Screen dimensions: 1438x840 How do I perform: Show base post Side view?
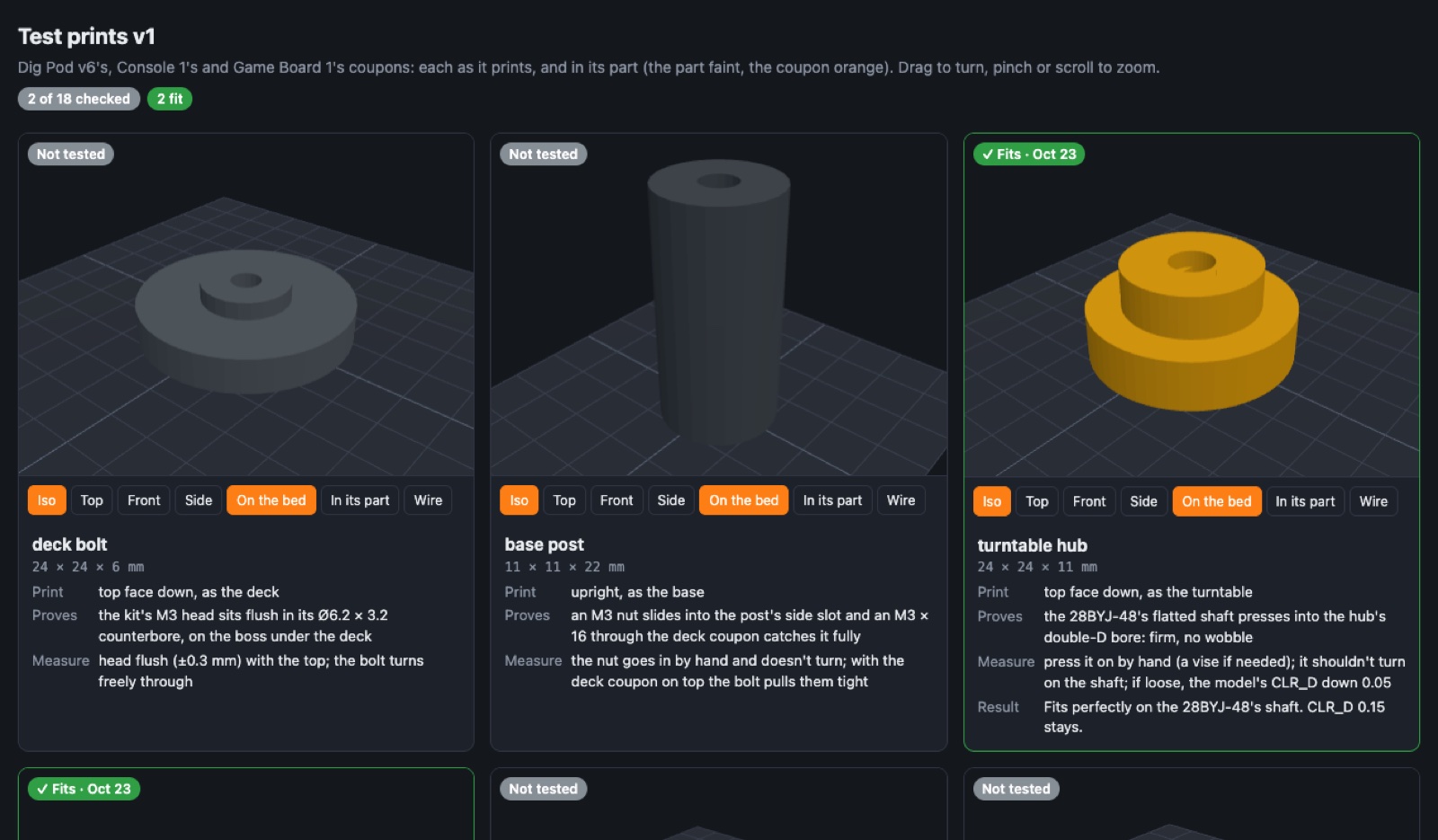coord(671,500)
